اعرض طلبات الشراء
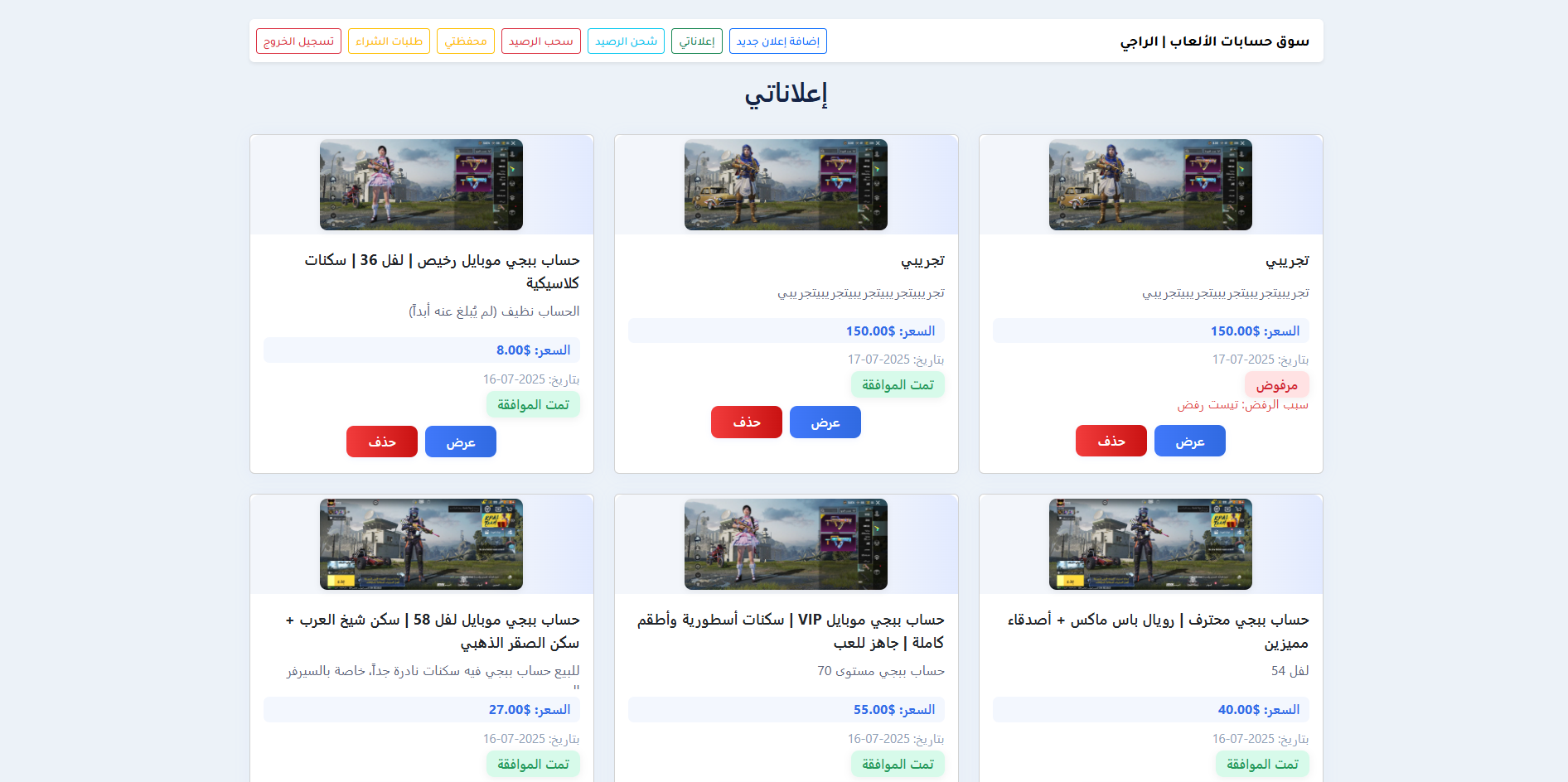The height and width of the screenshot is (782, 1568). tap(389, 41)
